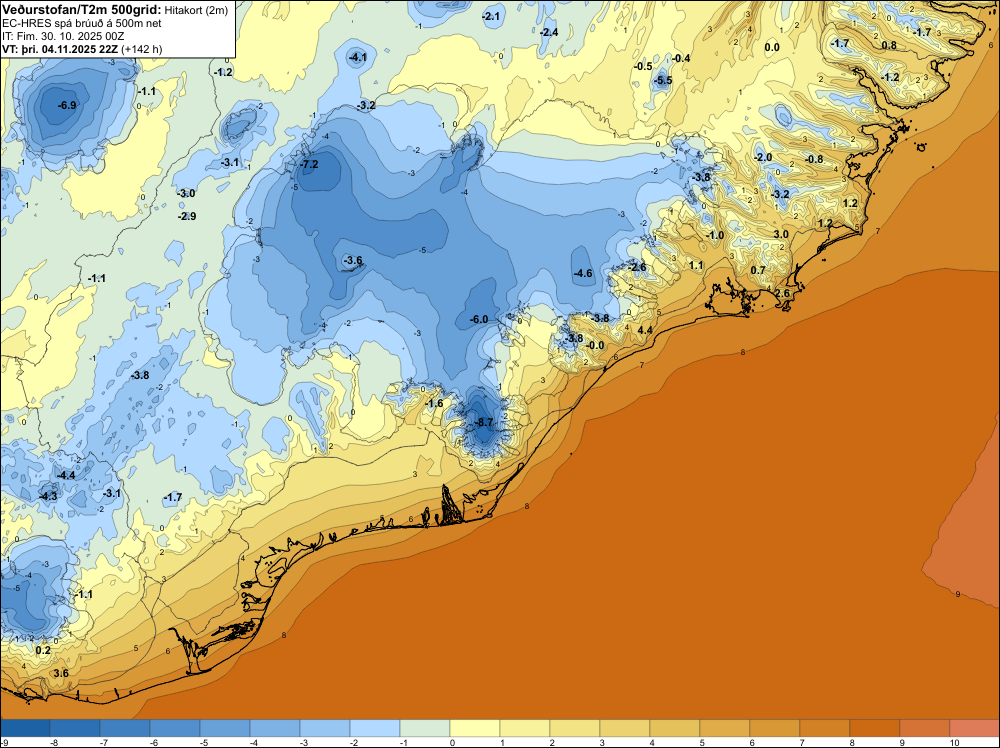Click the -3.6 temperature value
Image resolution: width=1000 pixels, height=748 pixels.
[x=353, y=260]
